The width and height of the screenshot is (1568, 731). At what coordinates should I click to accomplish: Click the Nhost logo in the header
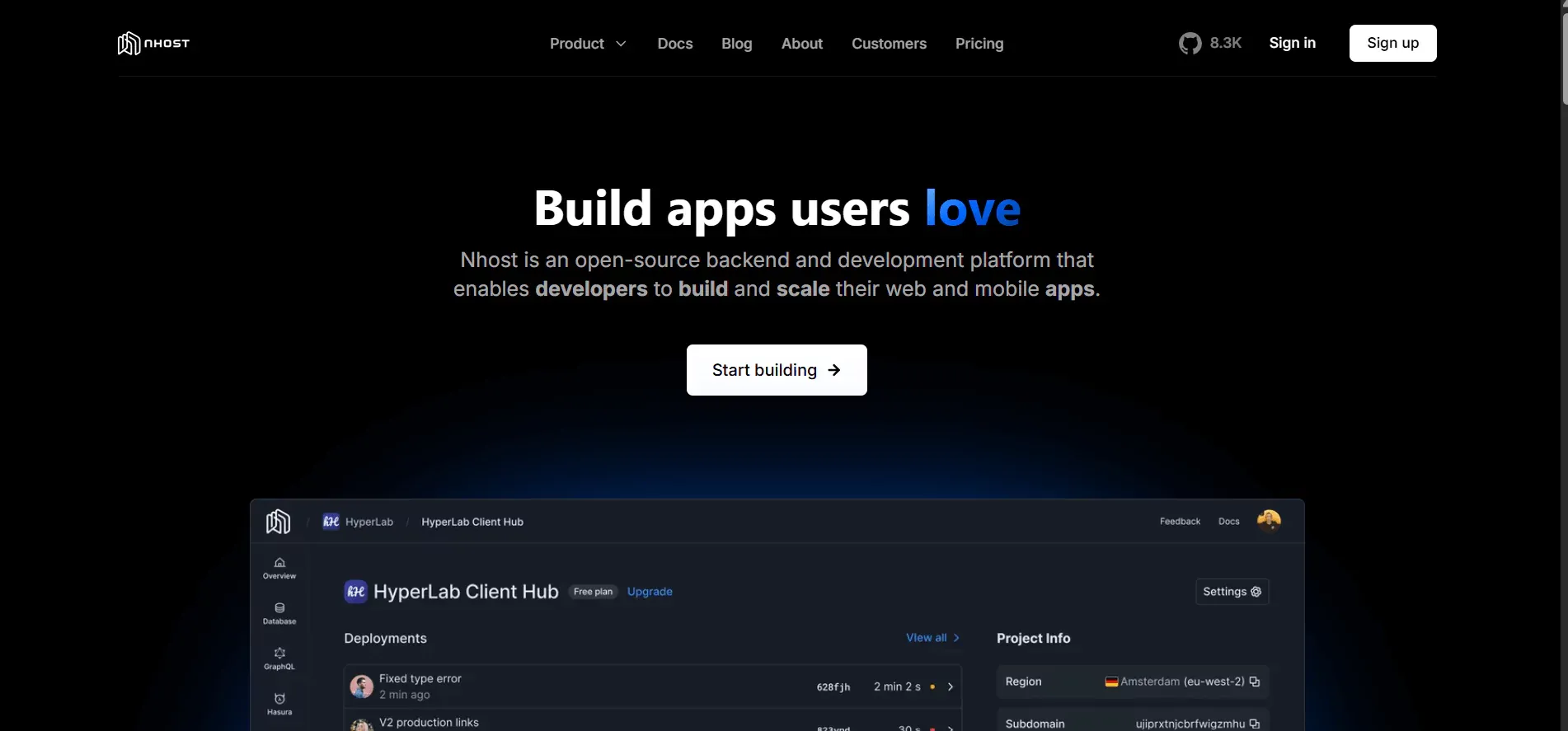(153, 44)
